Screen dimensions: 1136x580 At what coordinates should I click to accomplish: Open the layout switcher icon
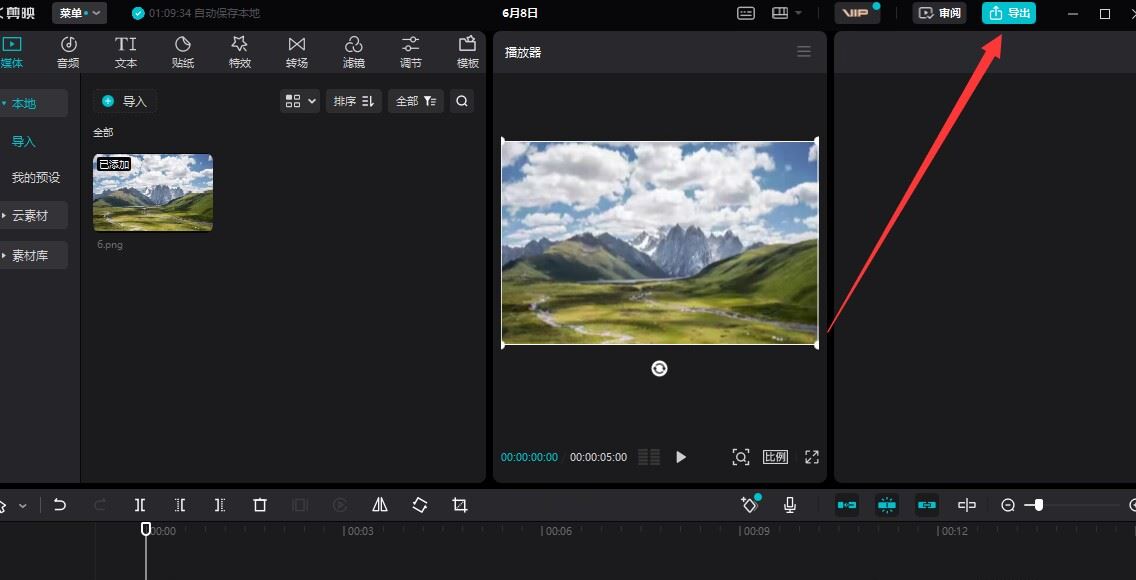[x=780, y=13]
